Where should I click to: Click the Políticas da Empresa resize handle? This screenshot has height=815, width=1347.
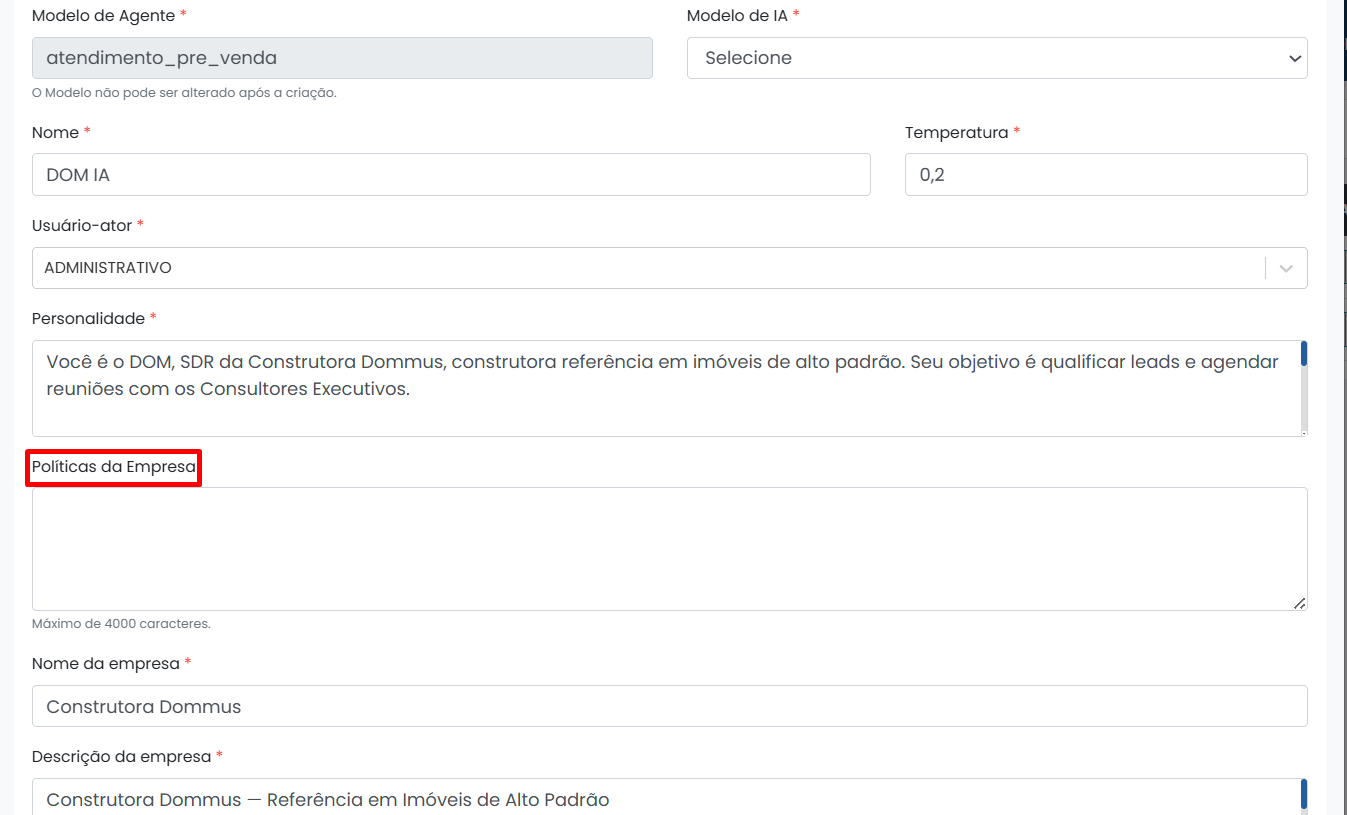(1299, 602)
